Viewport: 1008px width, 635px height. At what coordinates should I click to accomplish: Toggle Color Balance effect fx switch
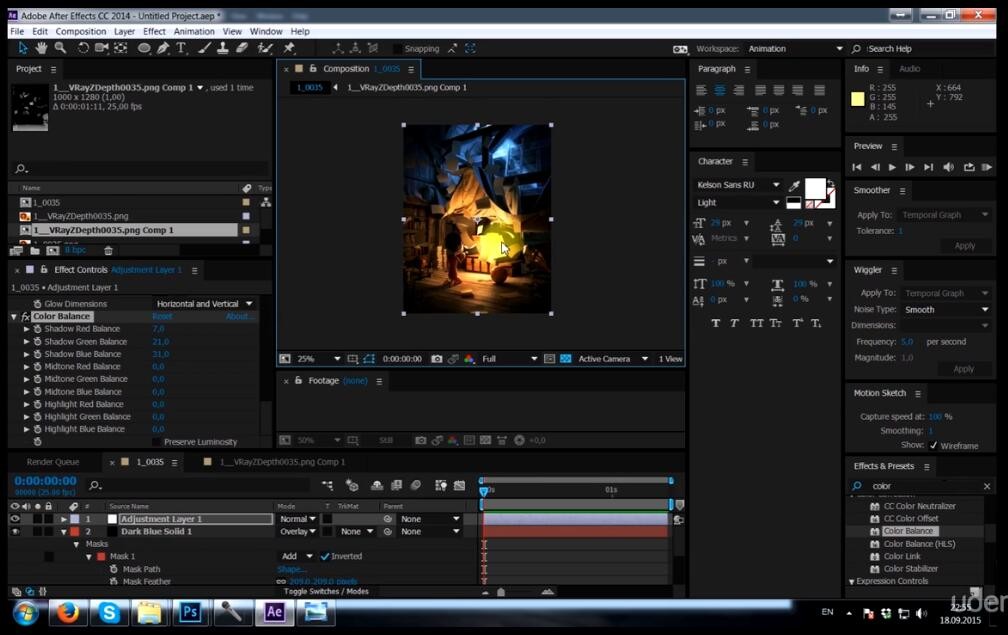point(26,317)
